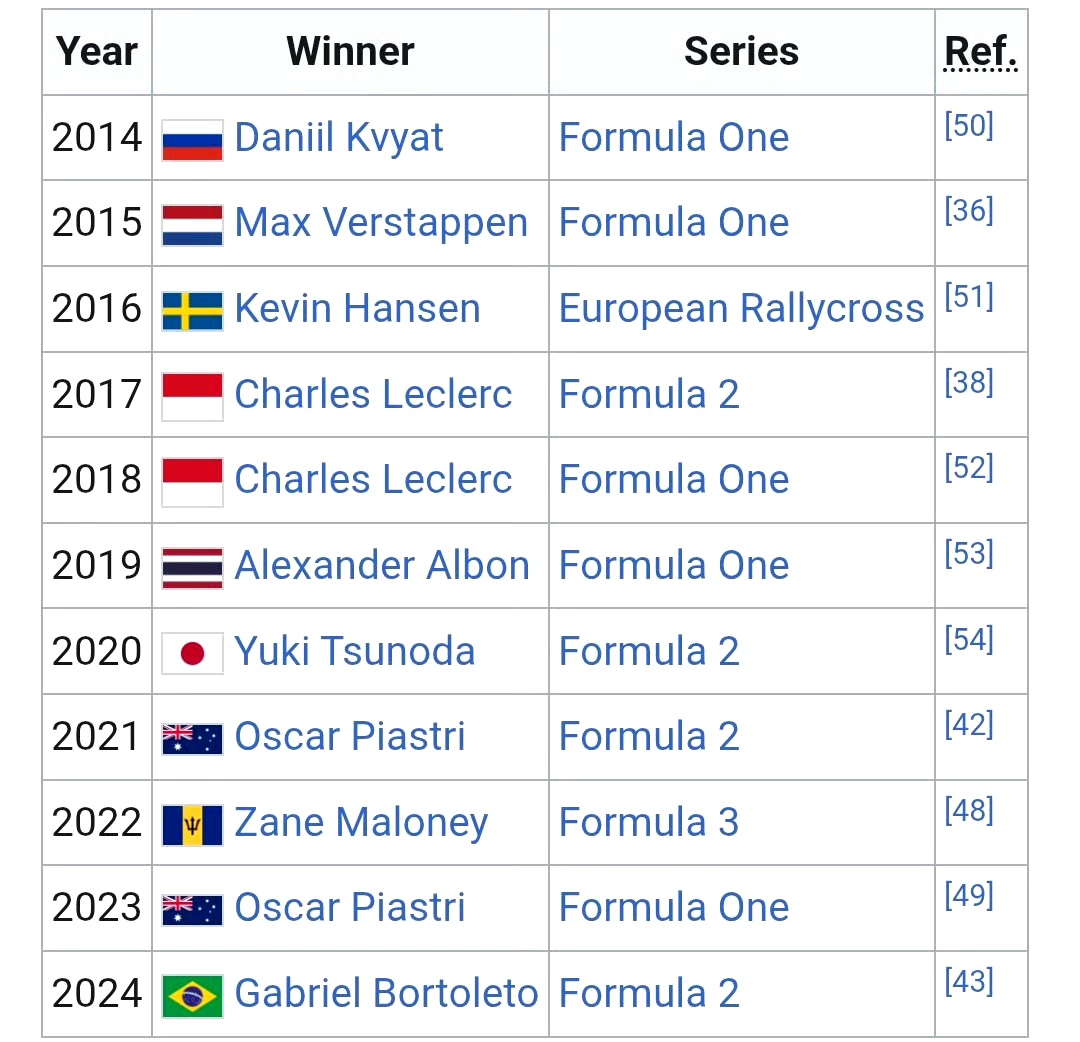The width and height of the screenshot is (1080, 1042).
Task: Click the Ref. column header abbreviation
Action: click(980, 52)
